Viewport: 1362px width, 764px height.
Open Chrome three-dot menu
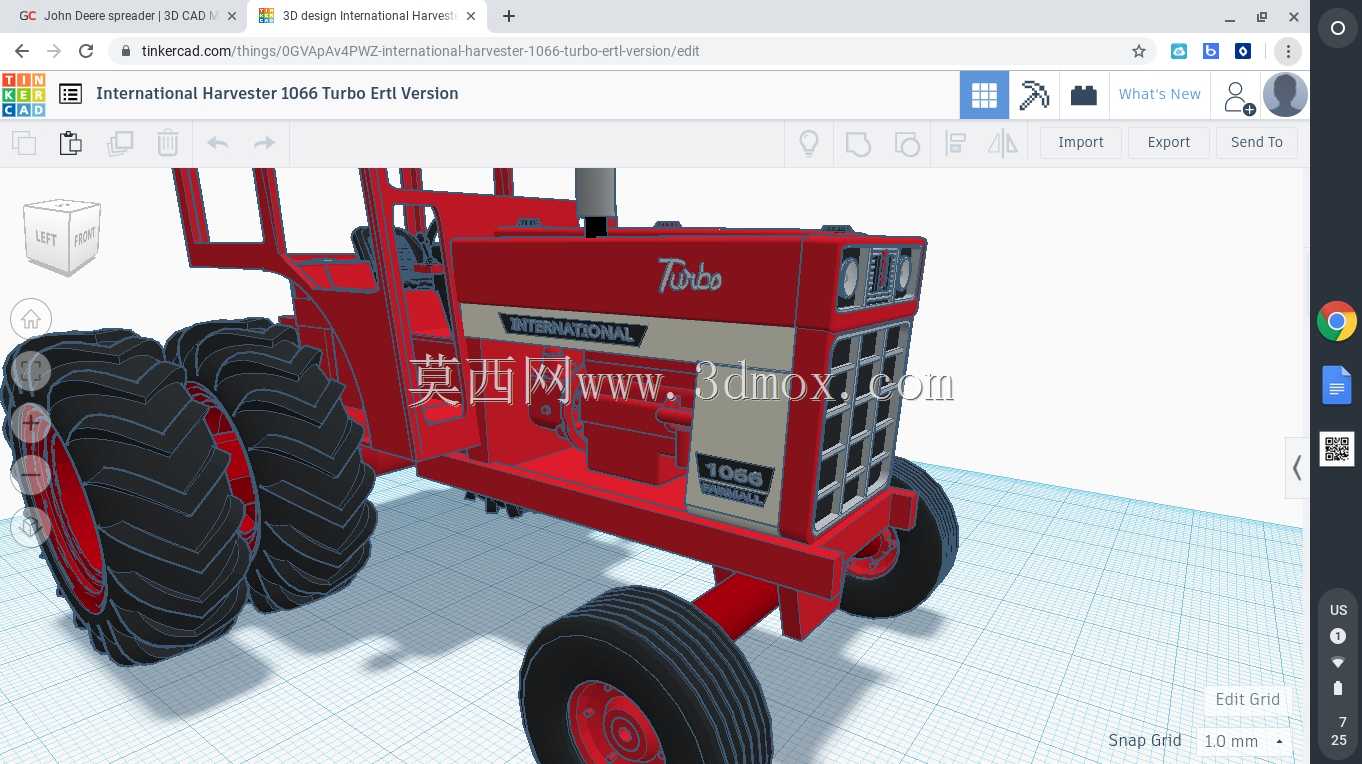point(1288,51)
